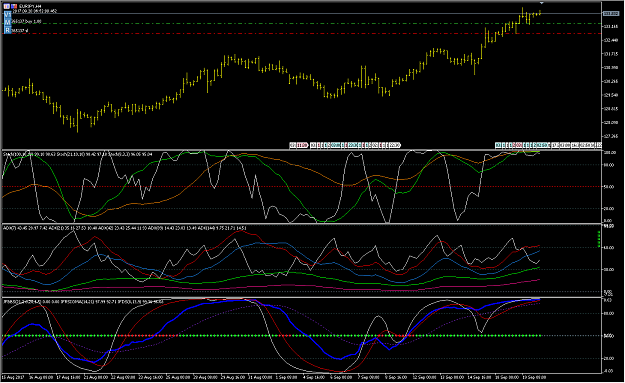Click the white-red icon left of the symbol name
This screenshot has height=383, width=625.
(7, 6)
